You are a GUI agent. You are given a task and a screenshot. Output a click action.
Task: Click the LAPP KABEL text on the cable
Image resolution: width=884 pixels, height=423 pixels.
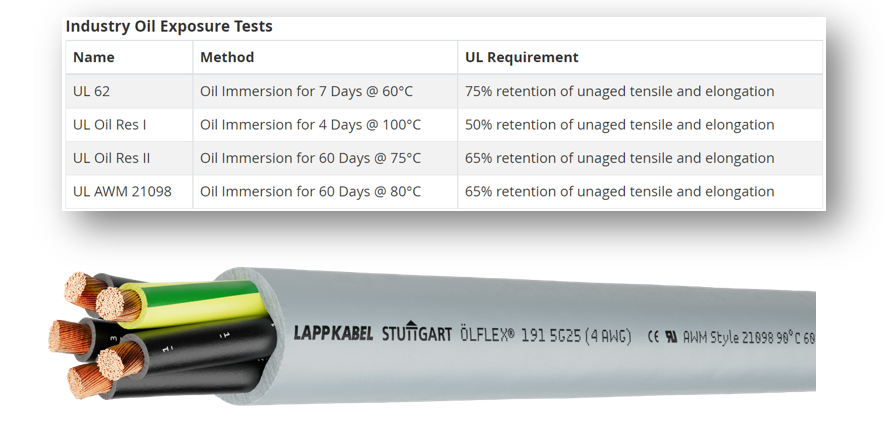tap(334, 334)
